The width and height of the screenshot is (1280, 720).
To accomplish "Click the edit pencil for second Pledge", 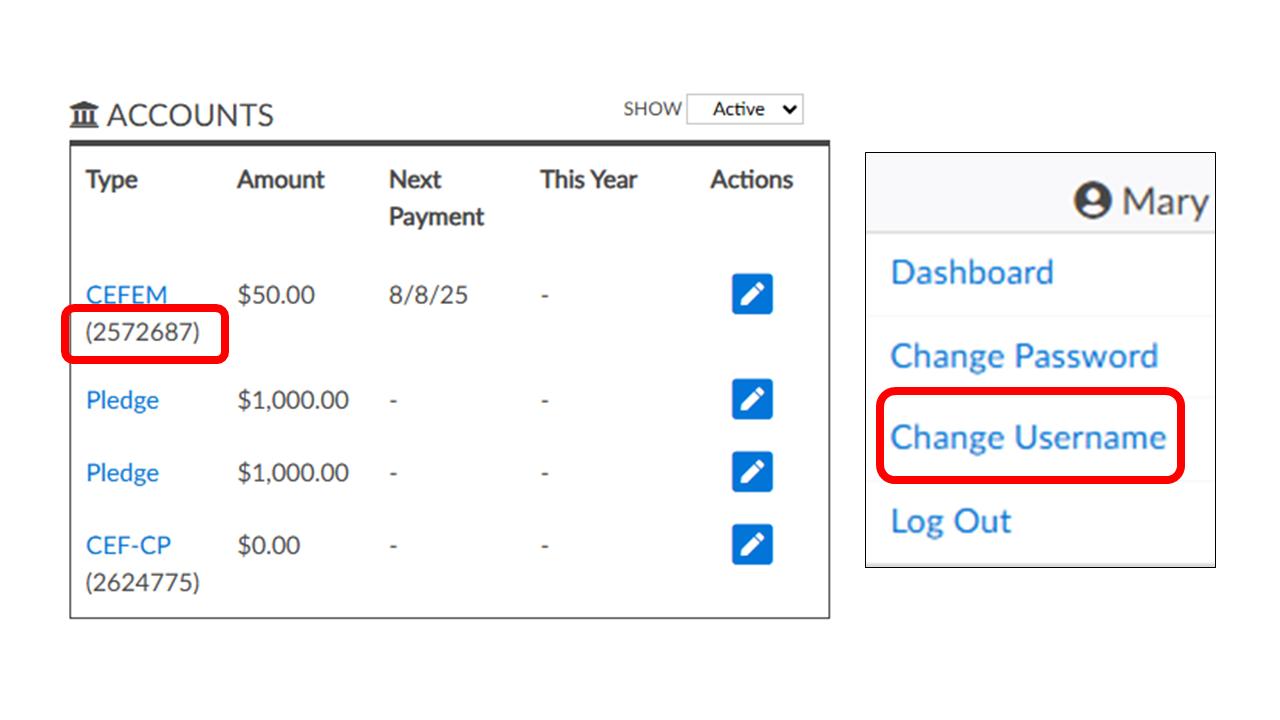I will tap(752, 472).
